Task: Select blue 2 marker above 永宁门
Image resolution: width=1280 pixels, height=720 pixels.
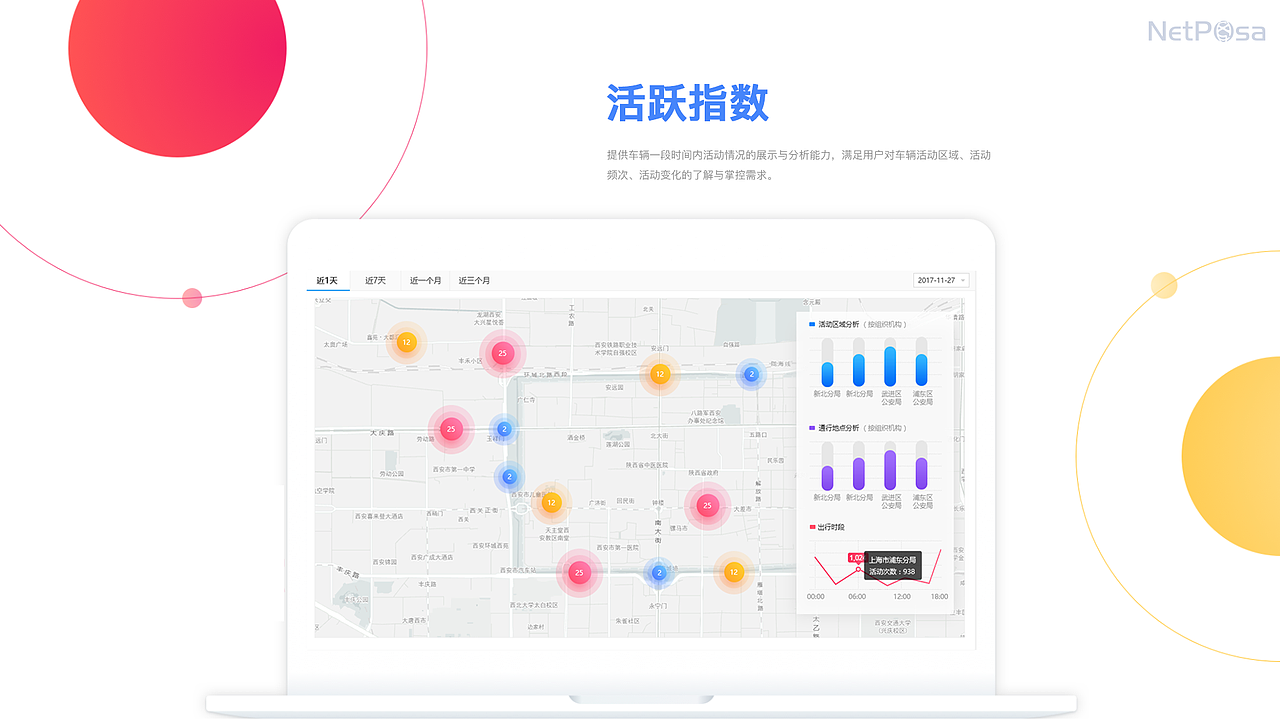Action: coord(658,573)
